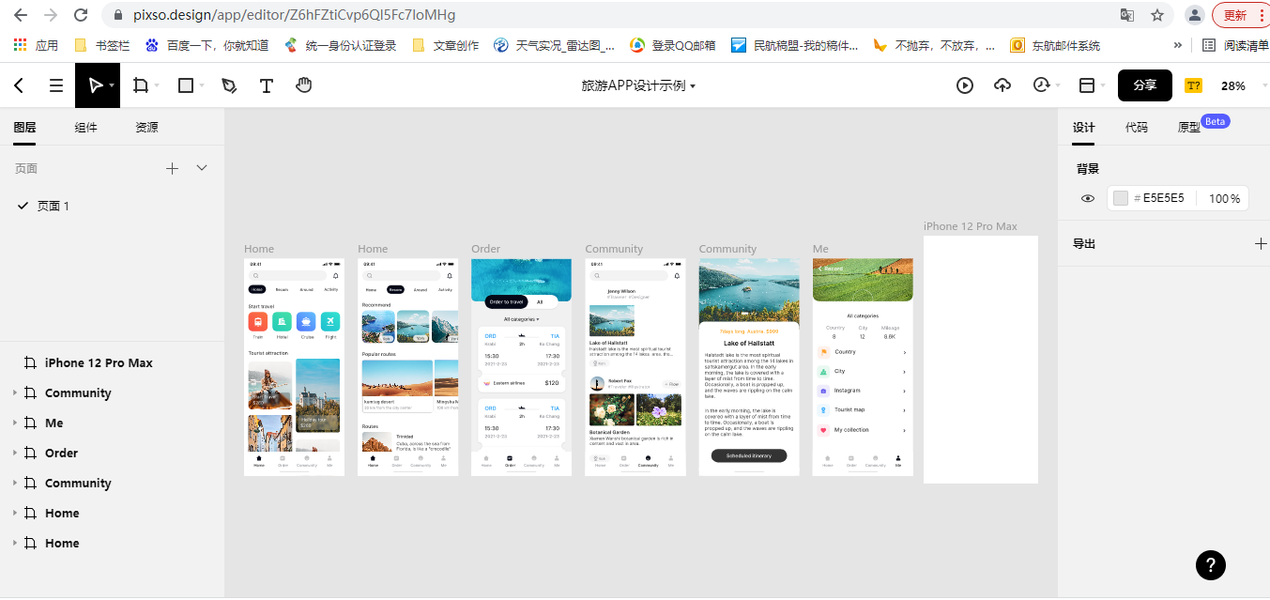Click the 分享 share button
This screenshot has width=1270, height=600.
1145,86
